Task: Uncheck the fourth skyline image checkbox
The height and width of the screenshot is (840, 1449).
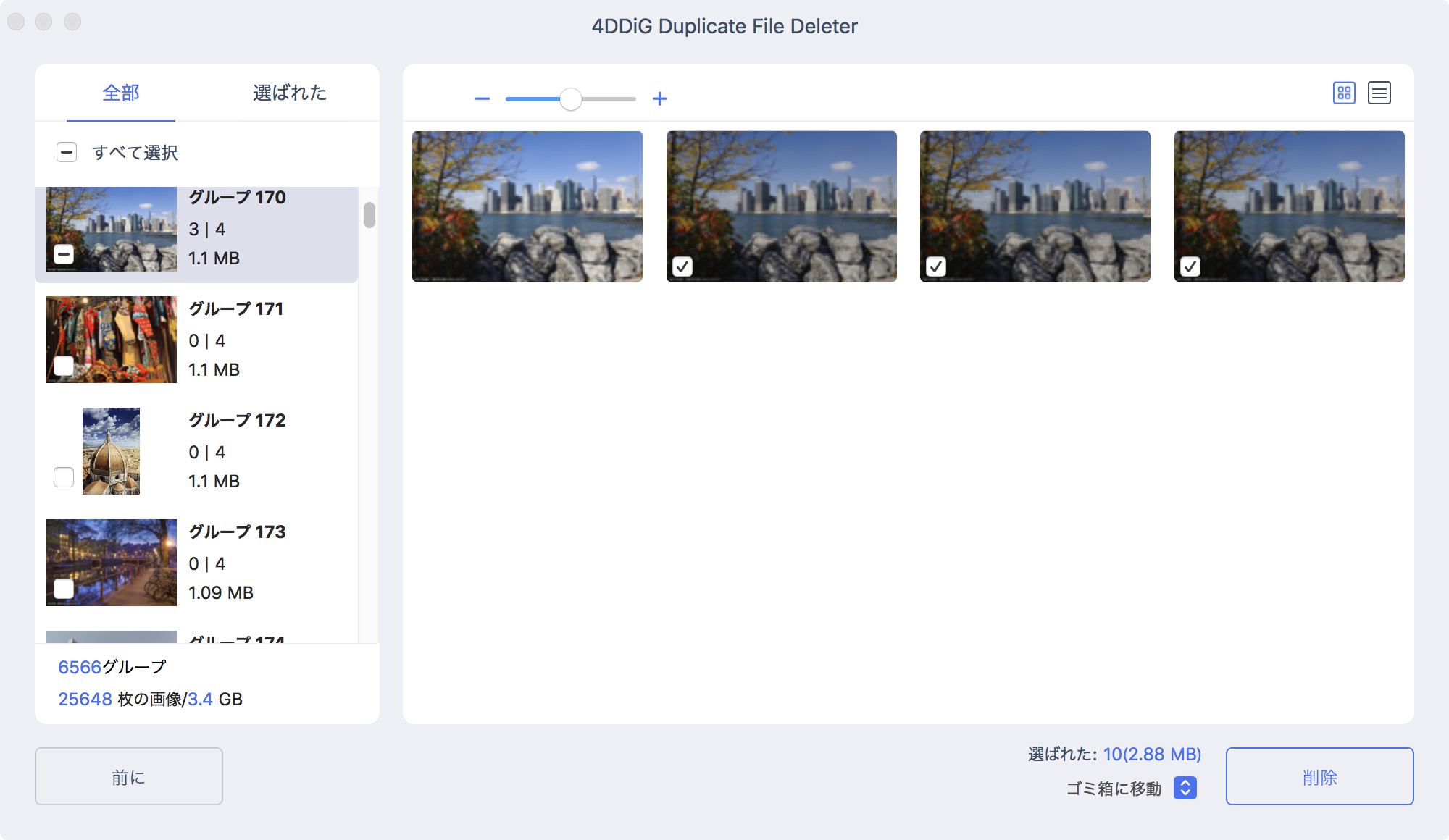Action: (x=1190, y=266)
